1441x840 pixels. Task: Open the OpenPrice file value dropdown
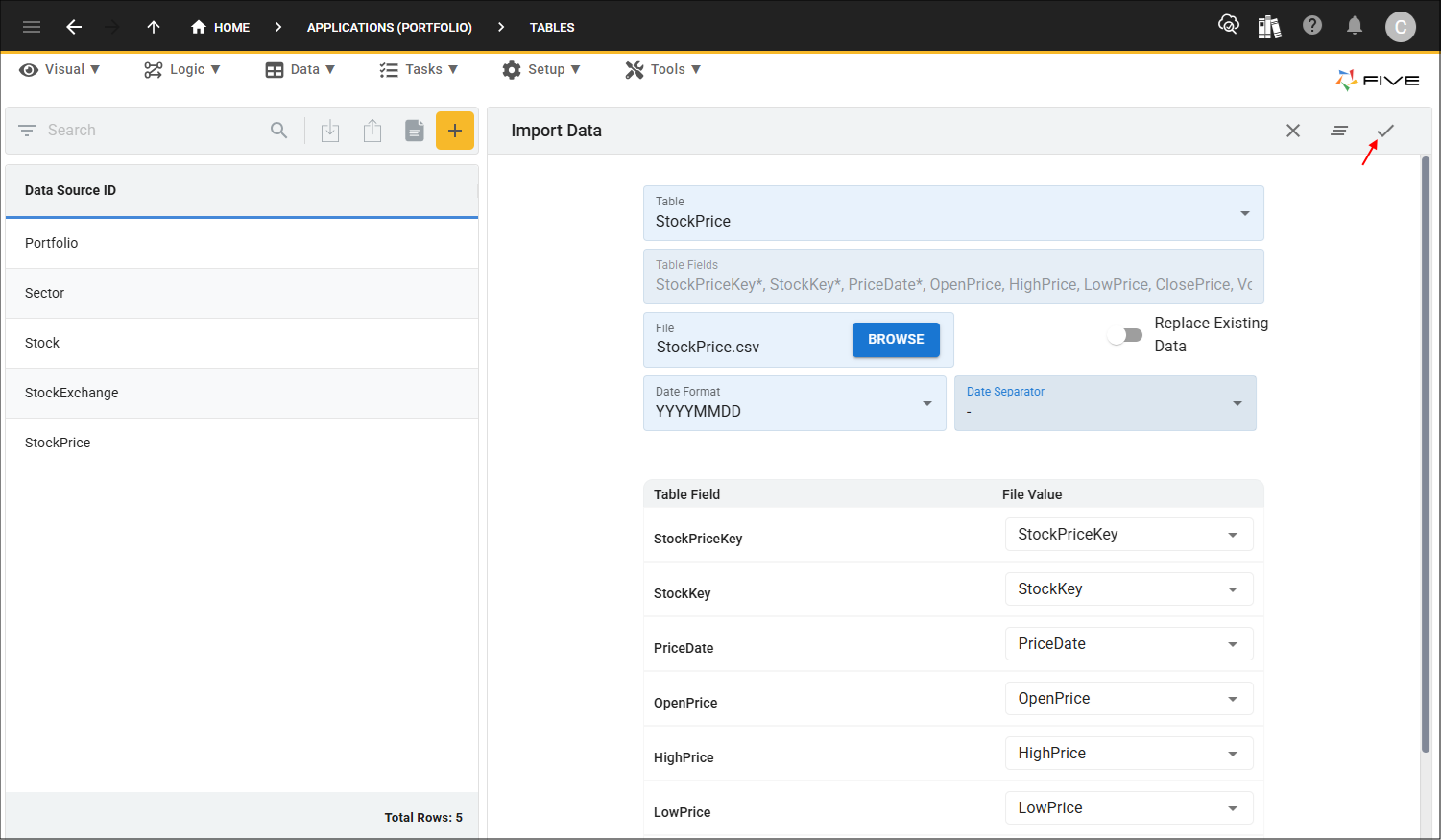1129,699
